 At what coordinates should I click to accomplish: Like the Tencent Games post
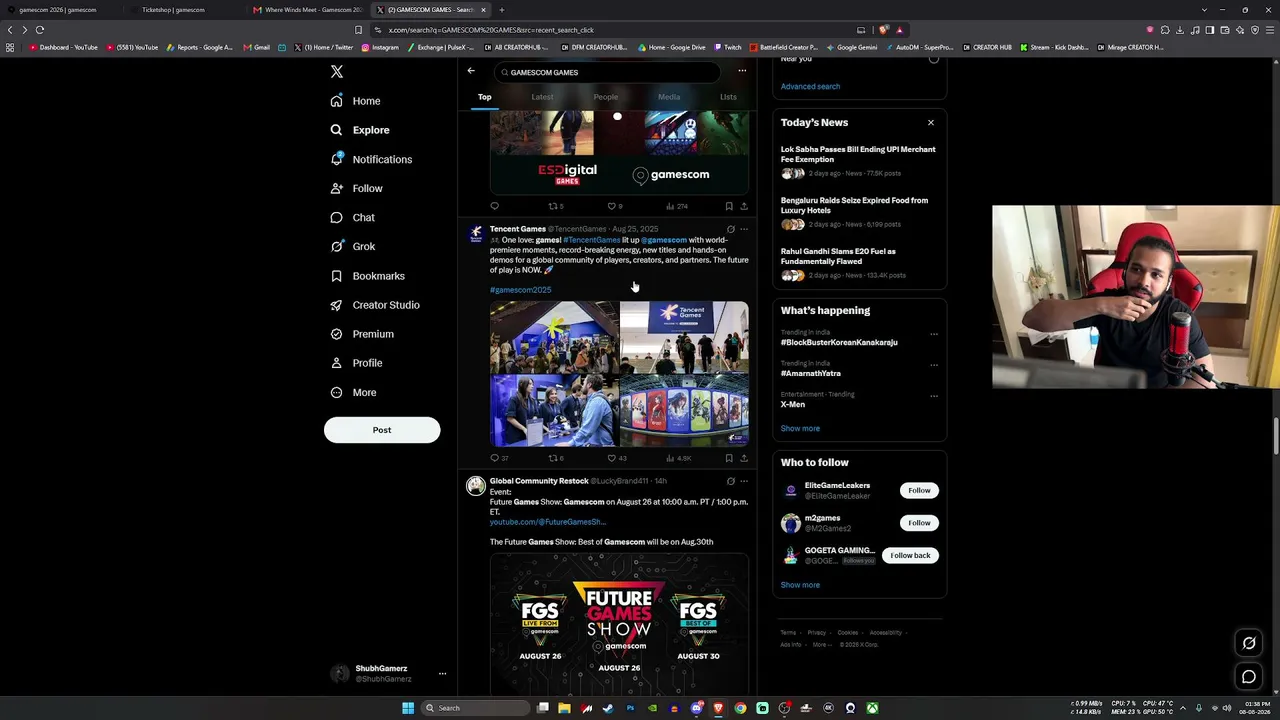tap(612, 458)
